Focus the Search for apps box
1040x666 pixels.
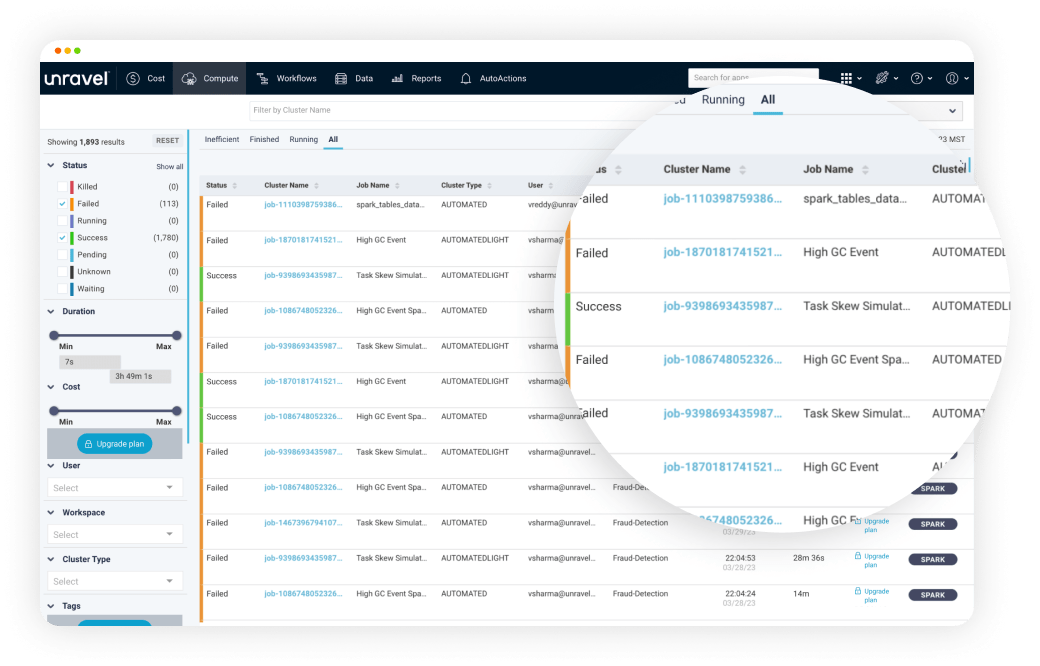coord(753,78)
